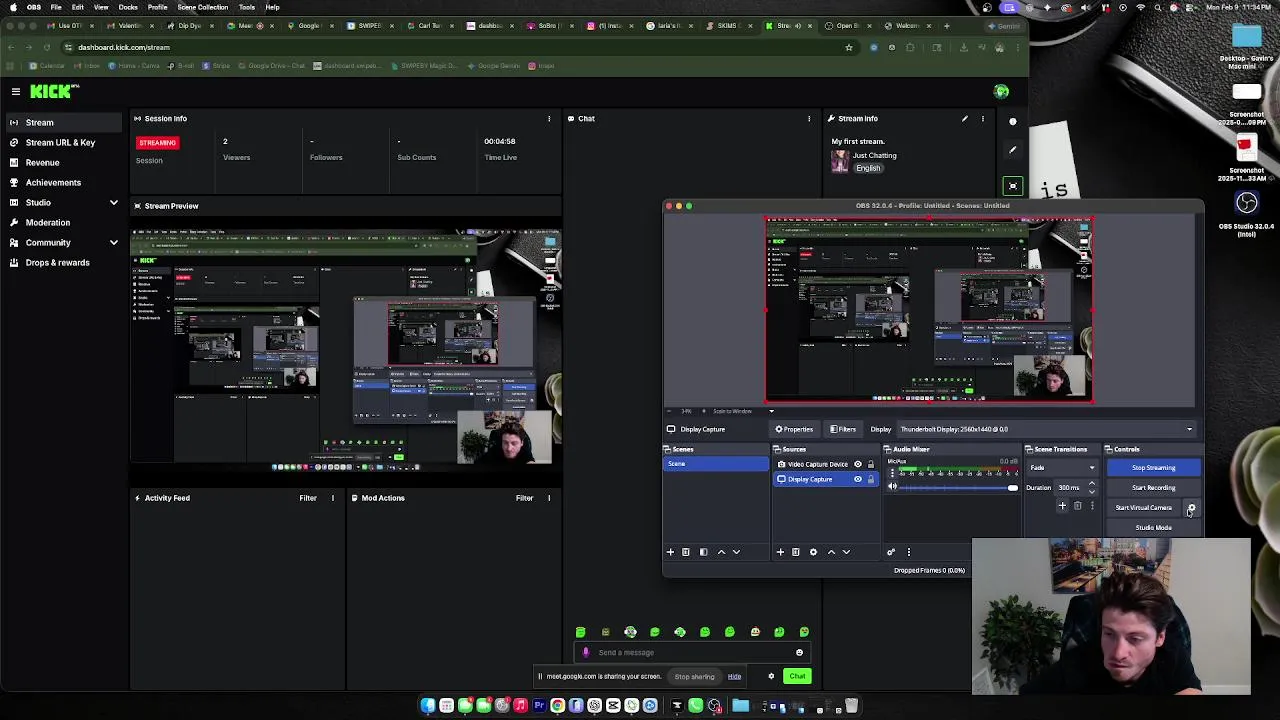This screenshot has height=720, width=1280.
Task: Open virtual camera settings gear
Action: tap(1191, 508)
